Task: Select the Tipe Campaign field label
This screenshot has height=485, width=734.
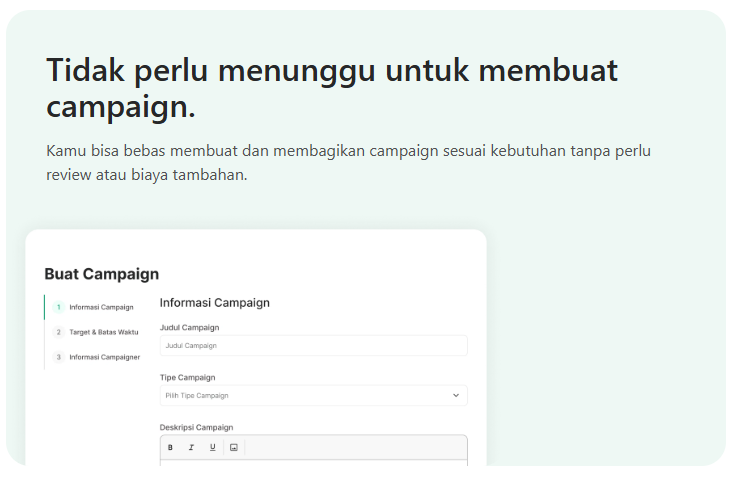Action: (188, 377)
